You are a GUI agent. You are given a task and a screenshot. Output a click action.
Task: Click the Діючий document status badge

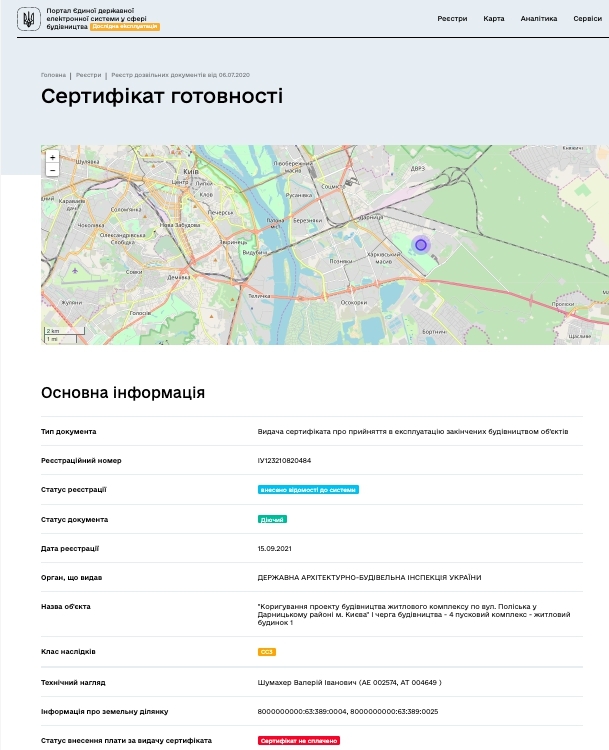[272, 519]
